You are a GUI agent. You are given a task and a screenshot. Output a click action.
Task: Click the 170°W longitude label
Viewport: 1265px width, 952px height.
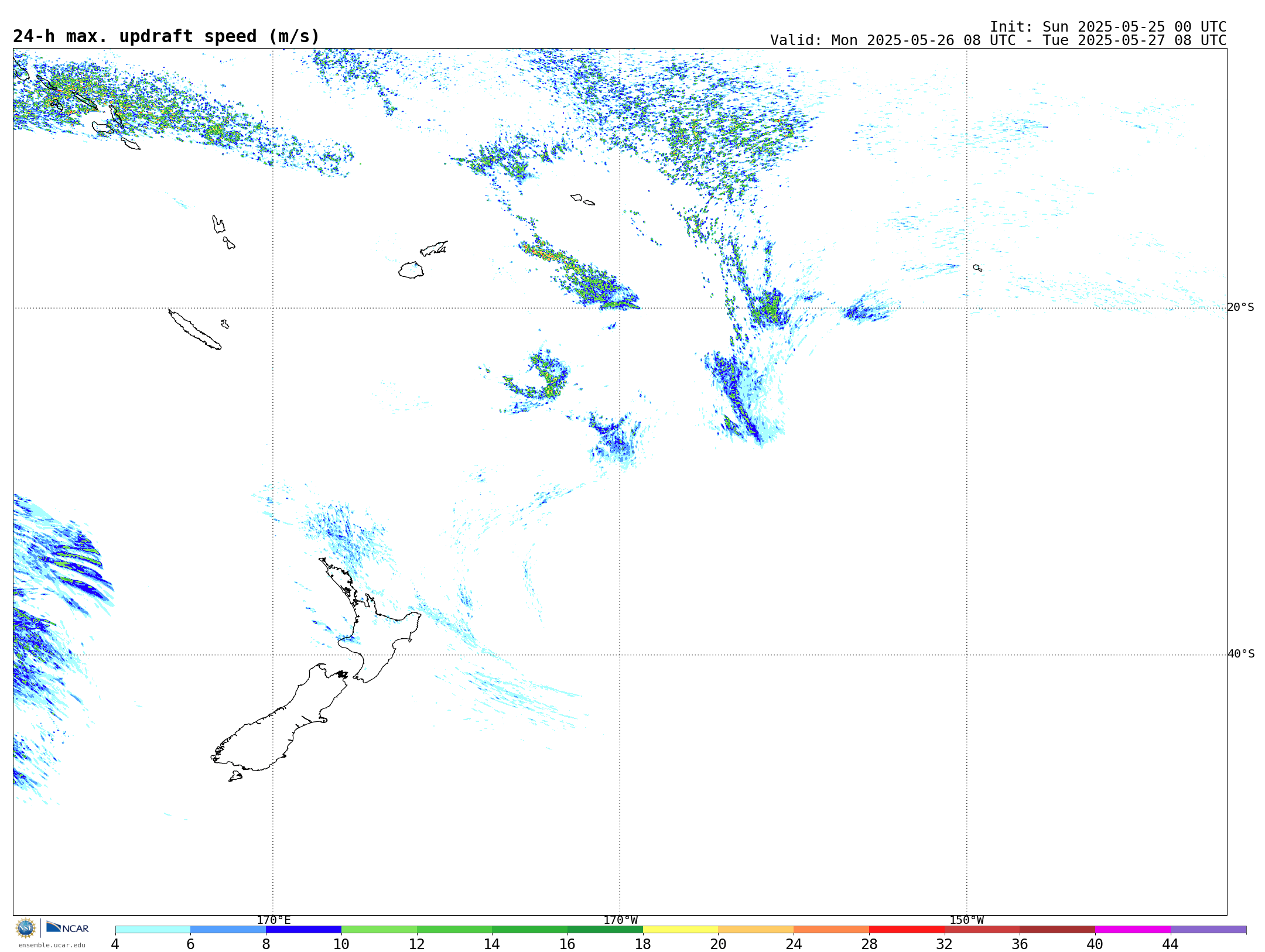coord(620,920)
